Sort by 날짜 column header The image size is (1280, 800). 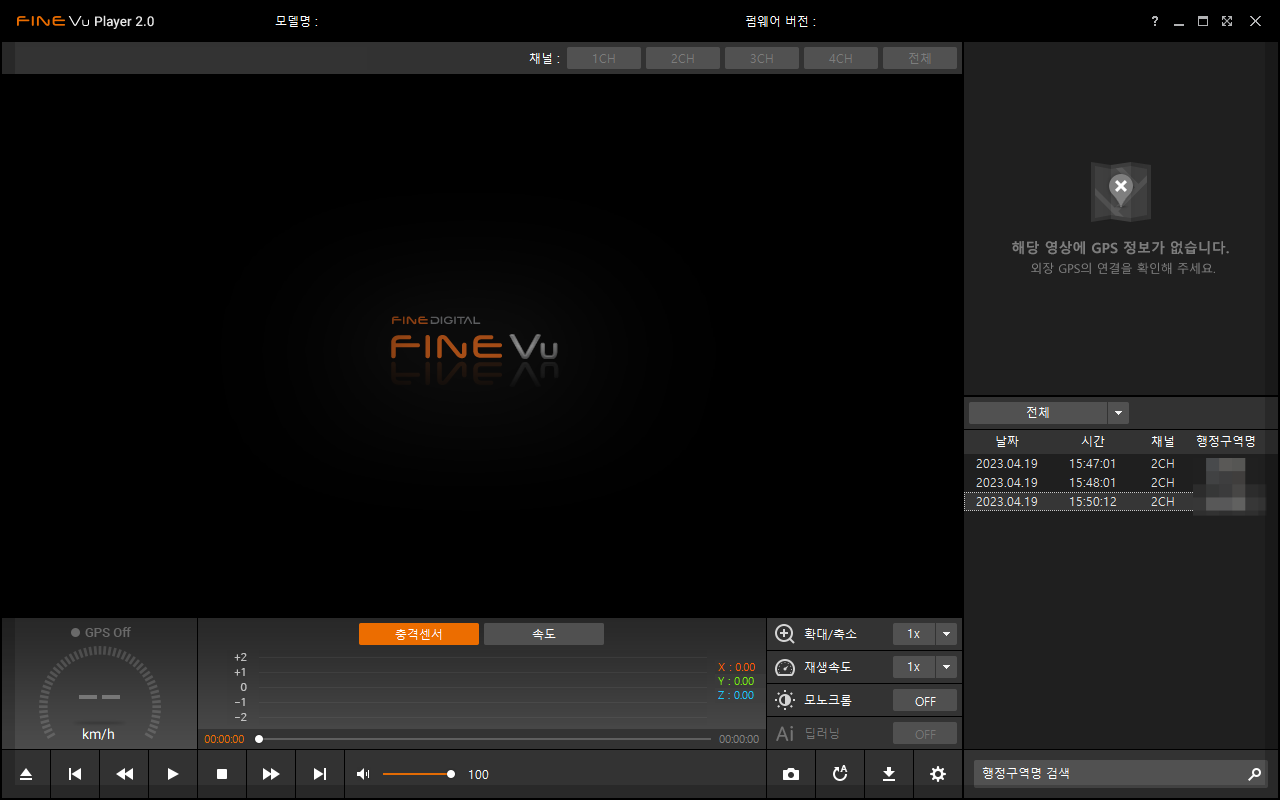pyautogui.click(x=1007, y=441)
